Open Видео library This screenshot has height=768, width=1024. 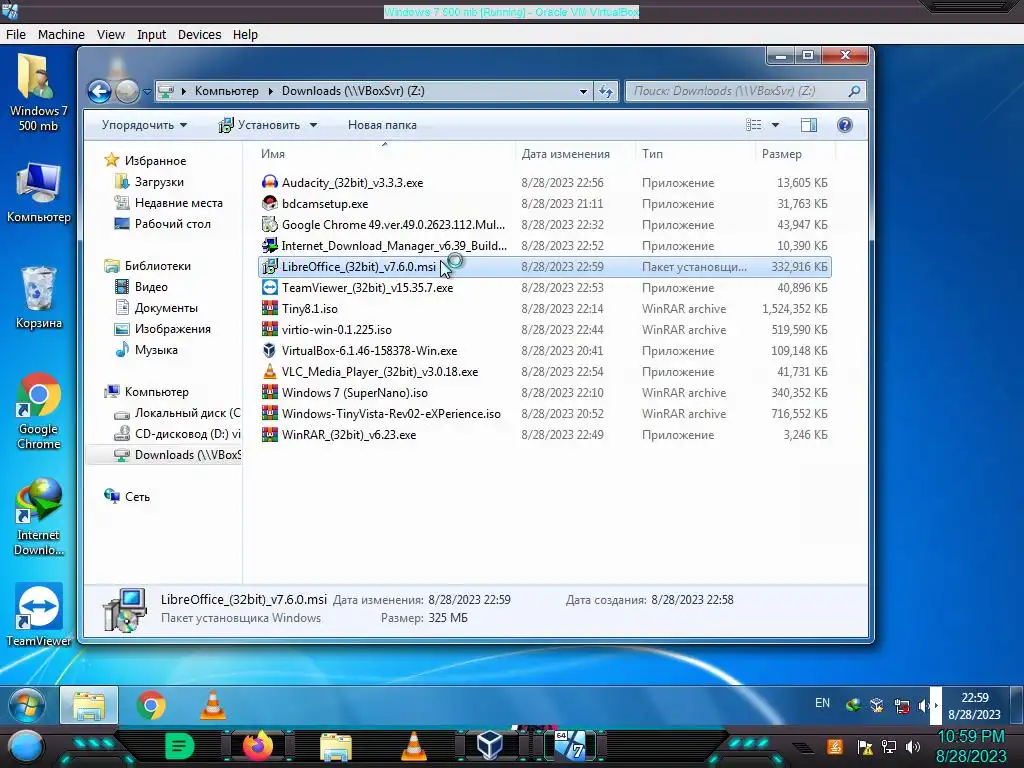(x=151, y=287)
